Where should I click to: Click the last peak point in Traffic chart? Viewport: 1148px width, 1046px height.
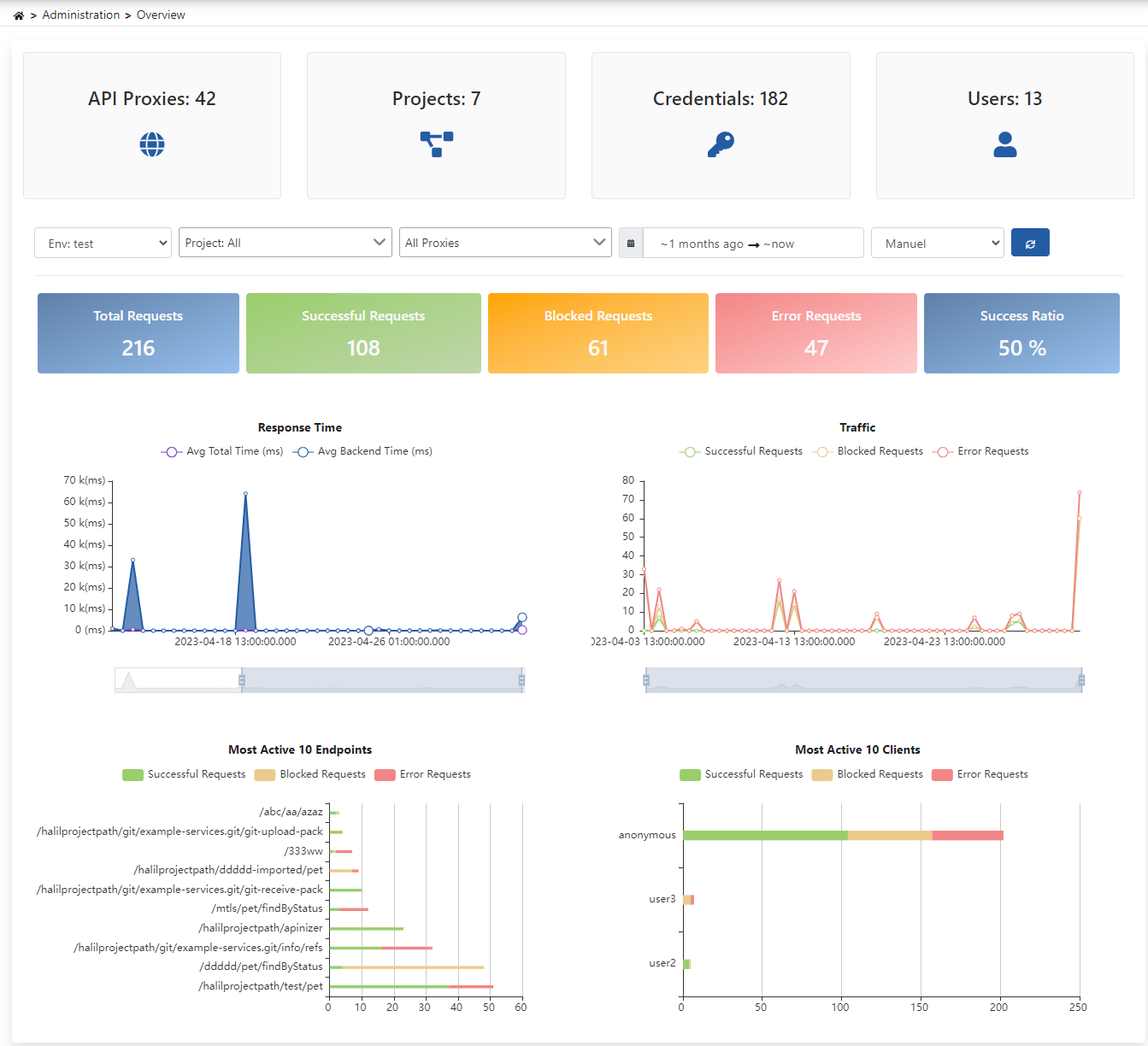[x=1080, y=493]
